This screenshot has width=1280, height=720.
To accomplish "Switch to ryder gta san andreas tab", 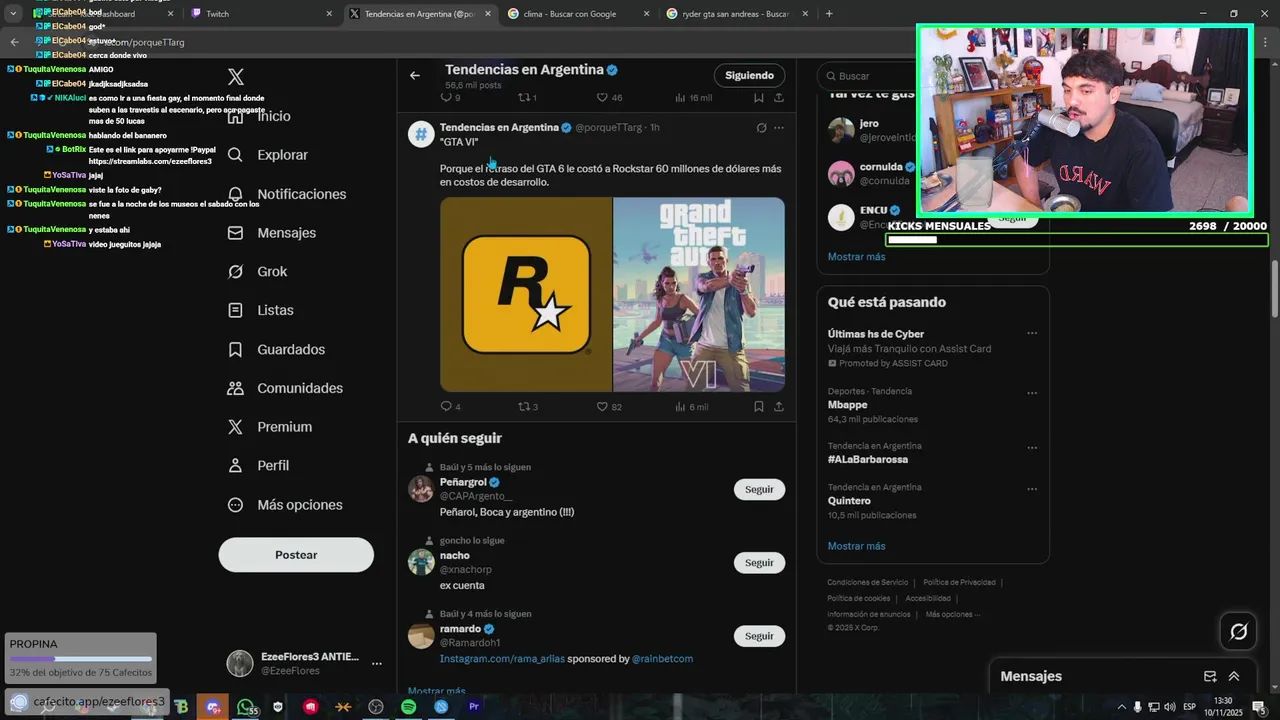I will [x=737, y=14].
